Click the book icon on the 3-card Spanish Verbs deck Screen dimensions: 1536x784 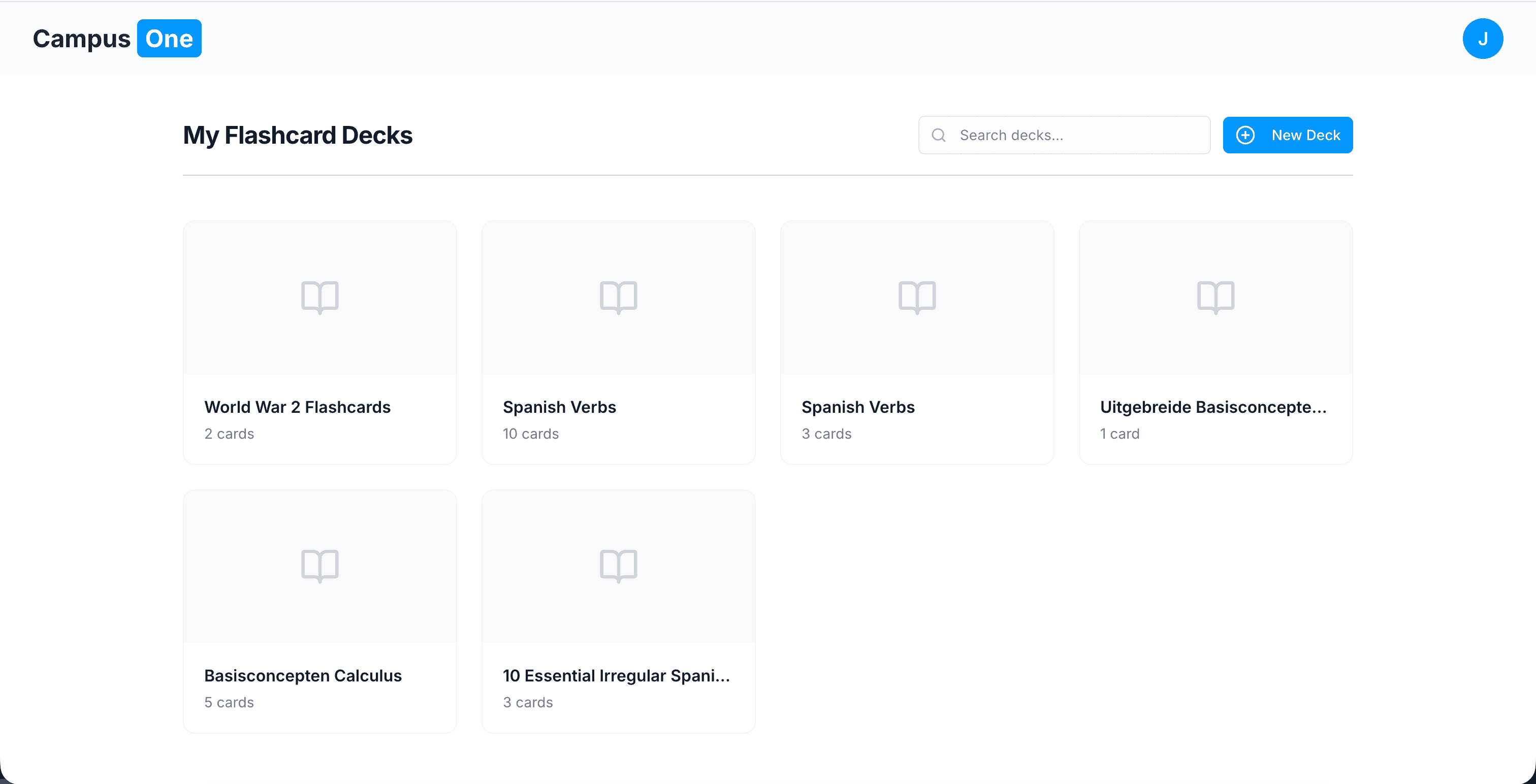click(x=916, y=297)
